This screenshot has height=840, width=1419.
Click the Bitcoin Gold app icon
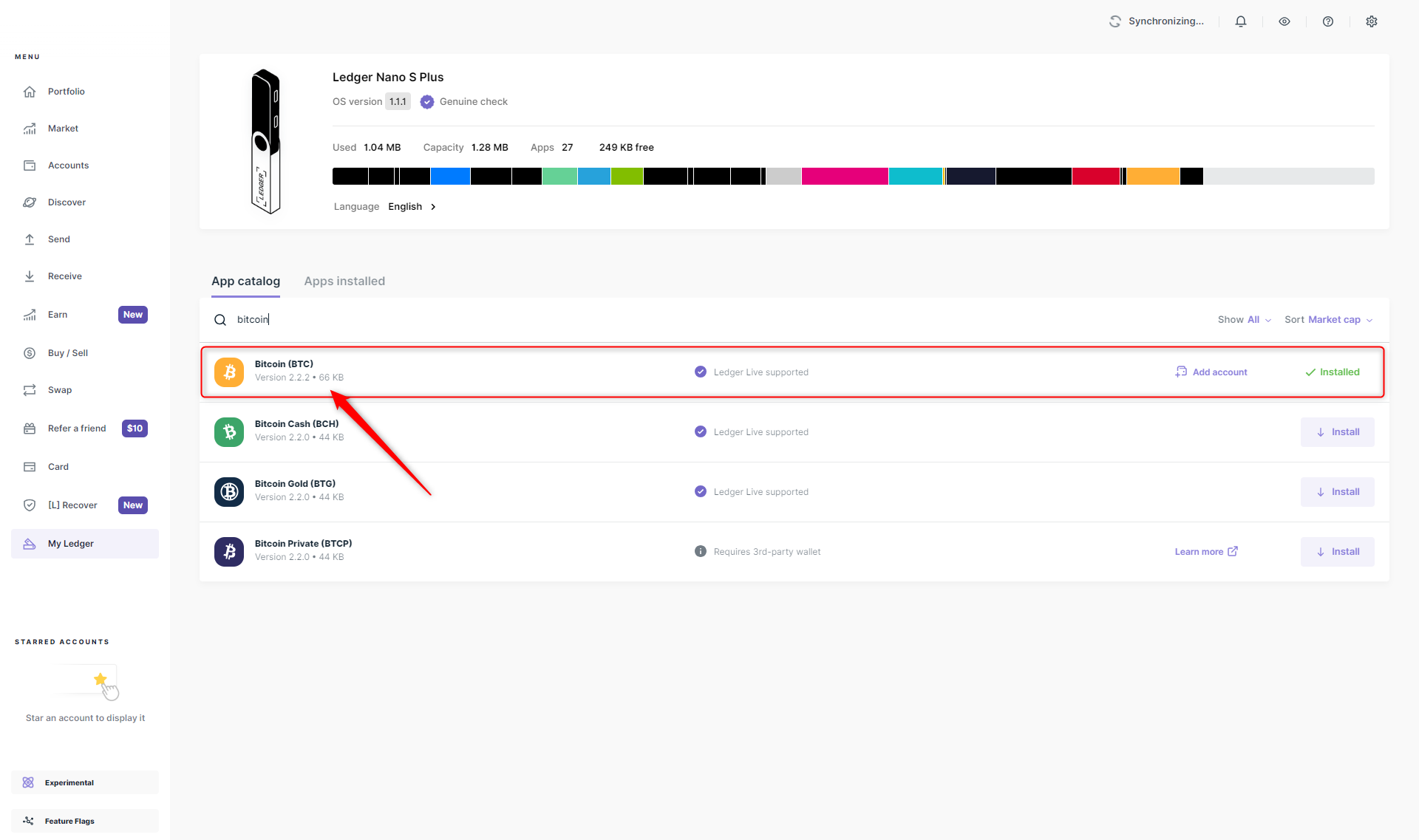click(229, 491)
